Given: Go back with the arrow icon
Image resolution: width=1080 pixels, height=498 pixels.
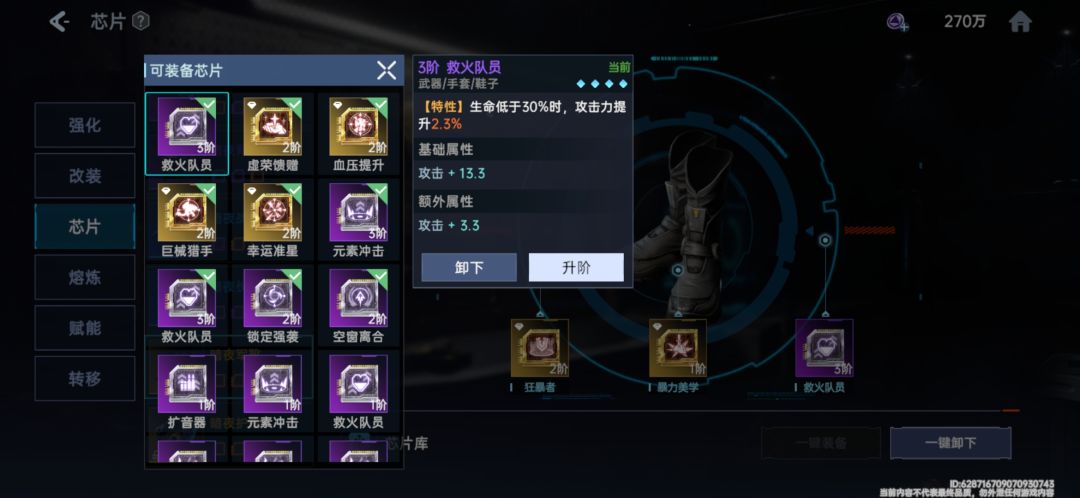Looking at the screenshot, I should tap(59, 22).
